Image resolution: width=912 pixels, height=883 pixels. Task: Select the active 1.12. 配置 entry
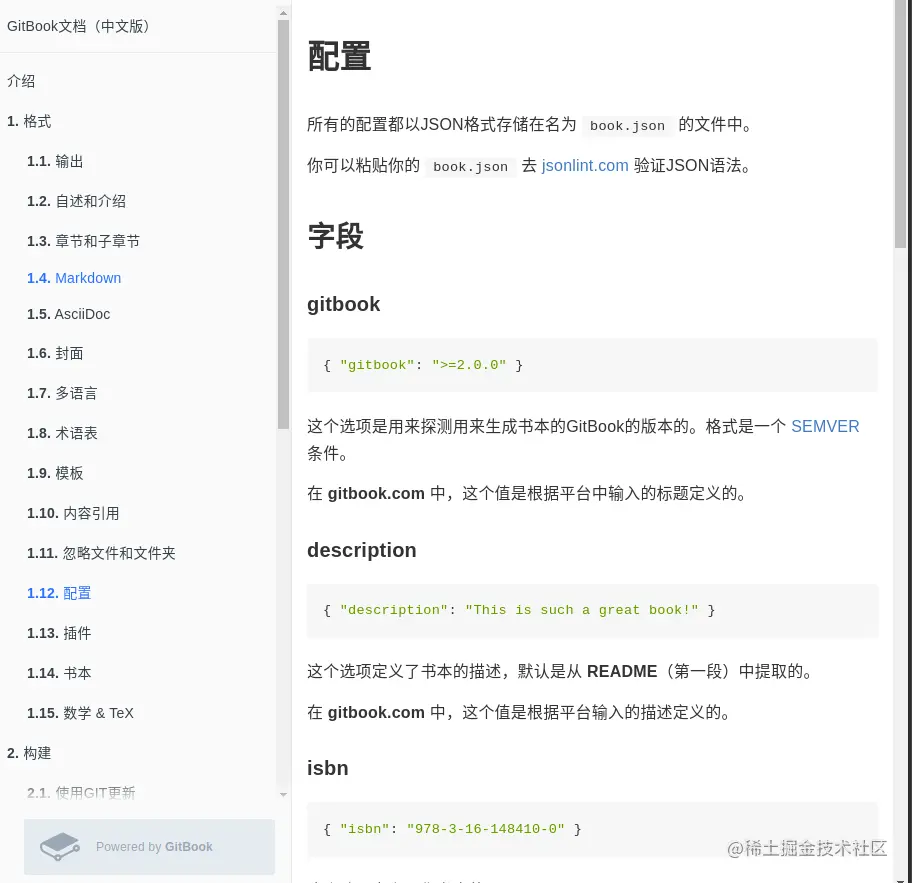(59, 593)
